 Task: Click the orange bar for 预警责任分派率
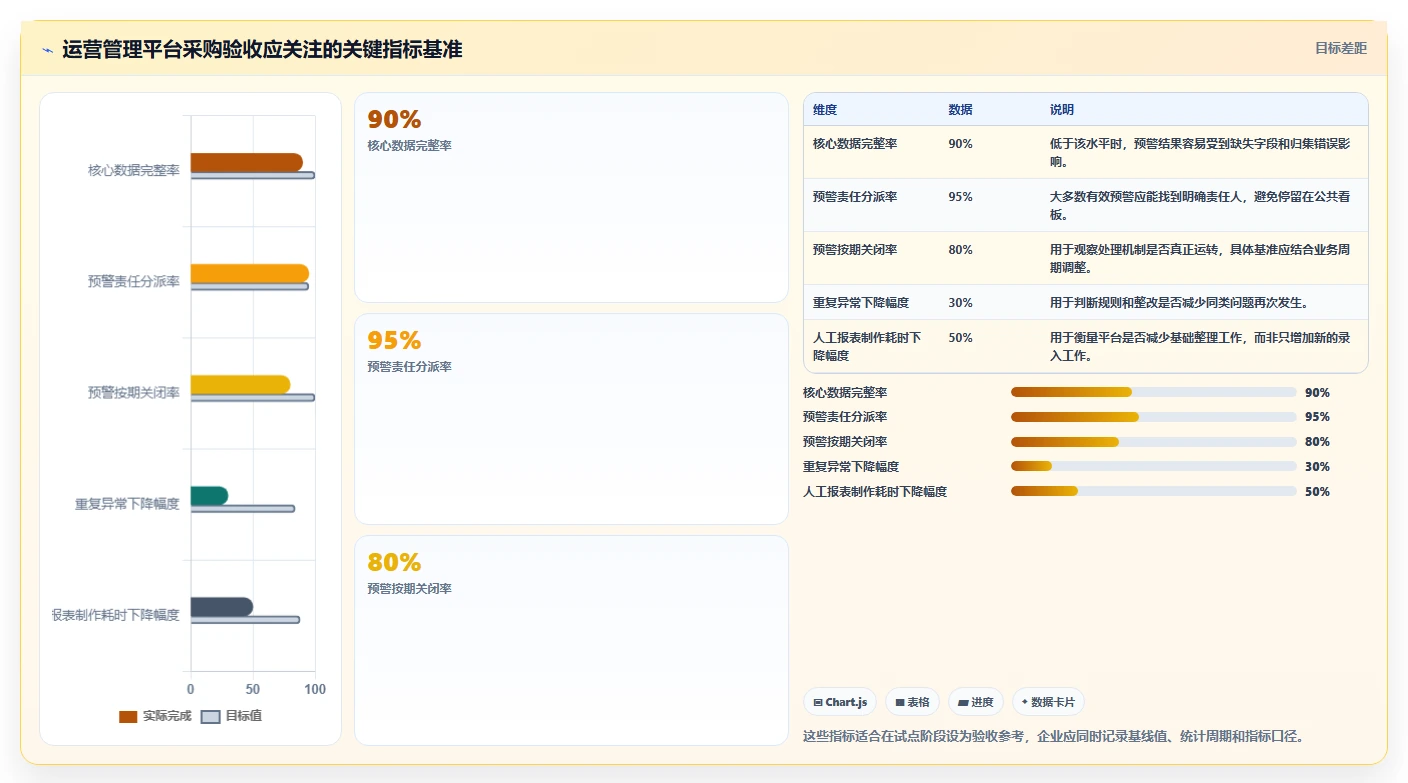pyautogui.click(x=250, y=273)
